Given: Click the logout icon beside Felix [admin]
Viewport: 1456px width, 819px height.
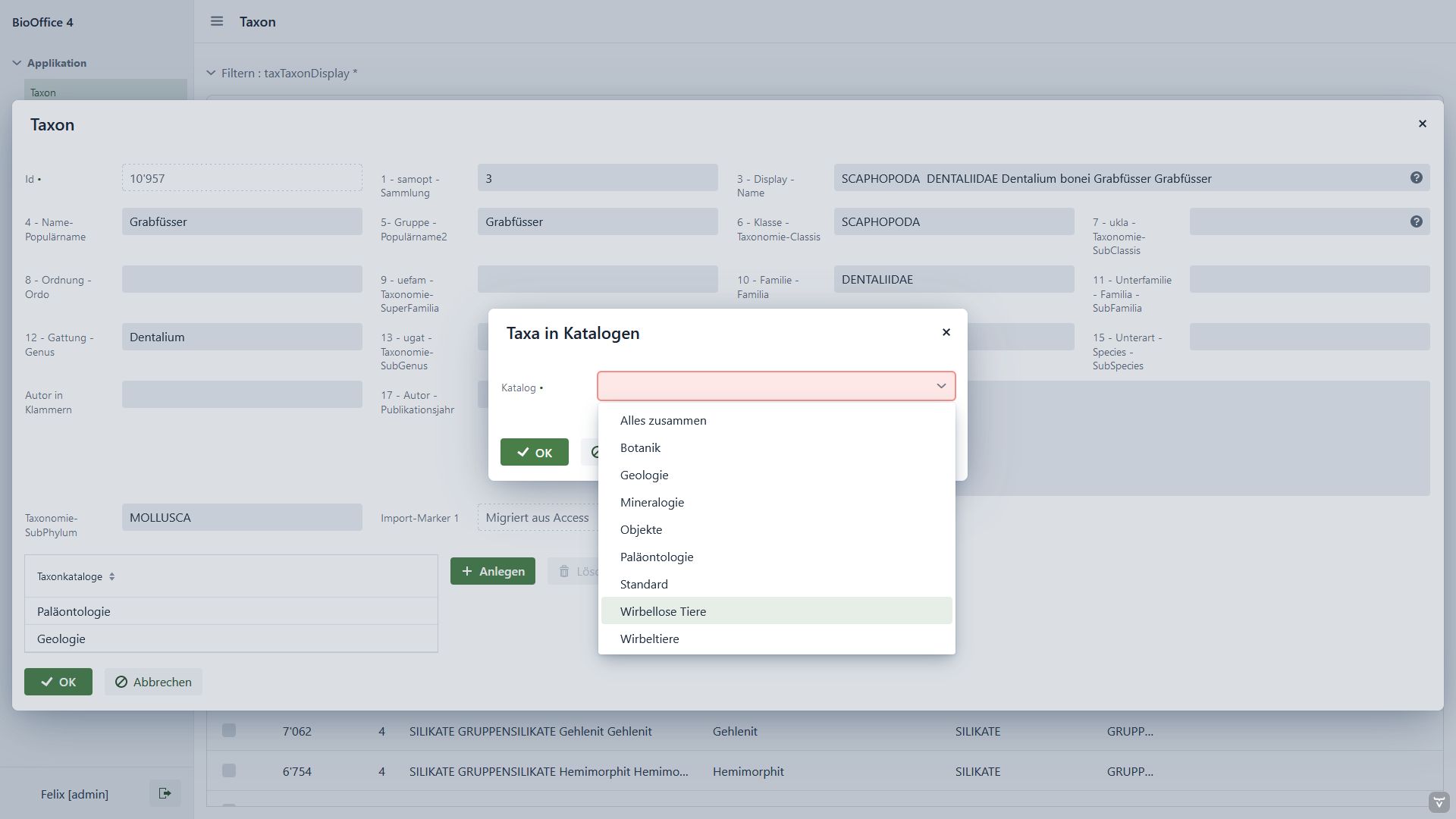Looking at the screenshot, I should tap(165, 793).
